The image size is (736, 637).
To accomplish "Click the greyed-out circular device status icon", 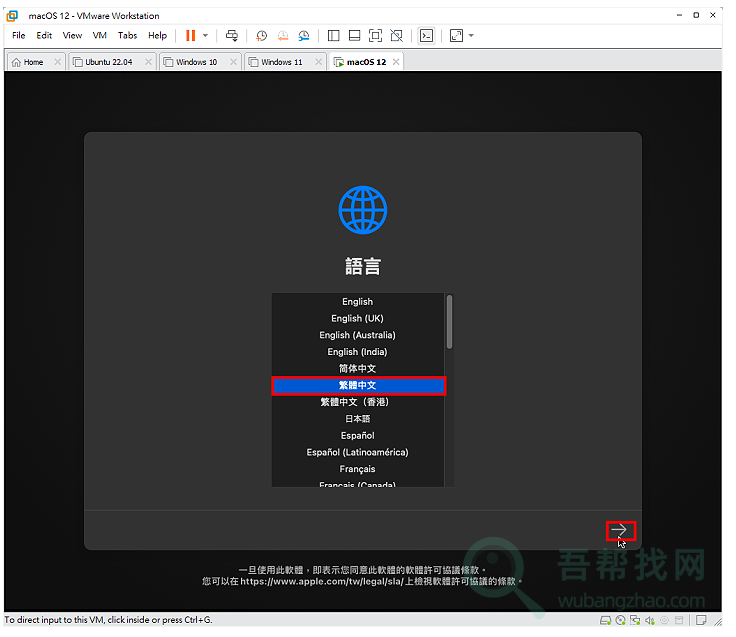I will tap(665, 621).
